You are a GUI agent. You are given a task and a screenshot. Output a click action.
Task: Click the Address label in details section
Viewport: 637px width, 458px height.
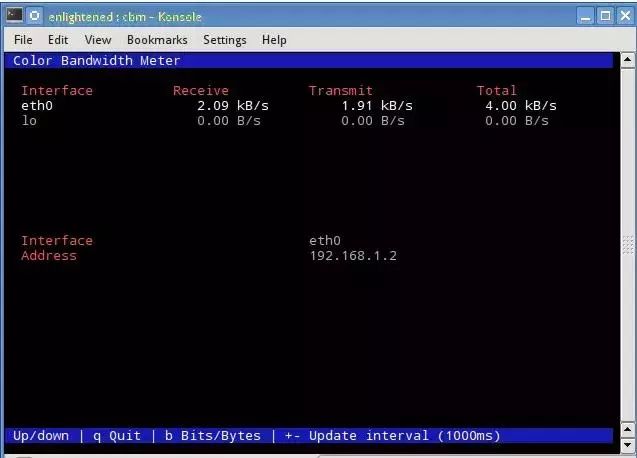pos(49,256)
